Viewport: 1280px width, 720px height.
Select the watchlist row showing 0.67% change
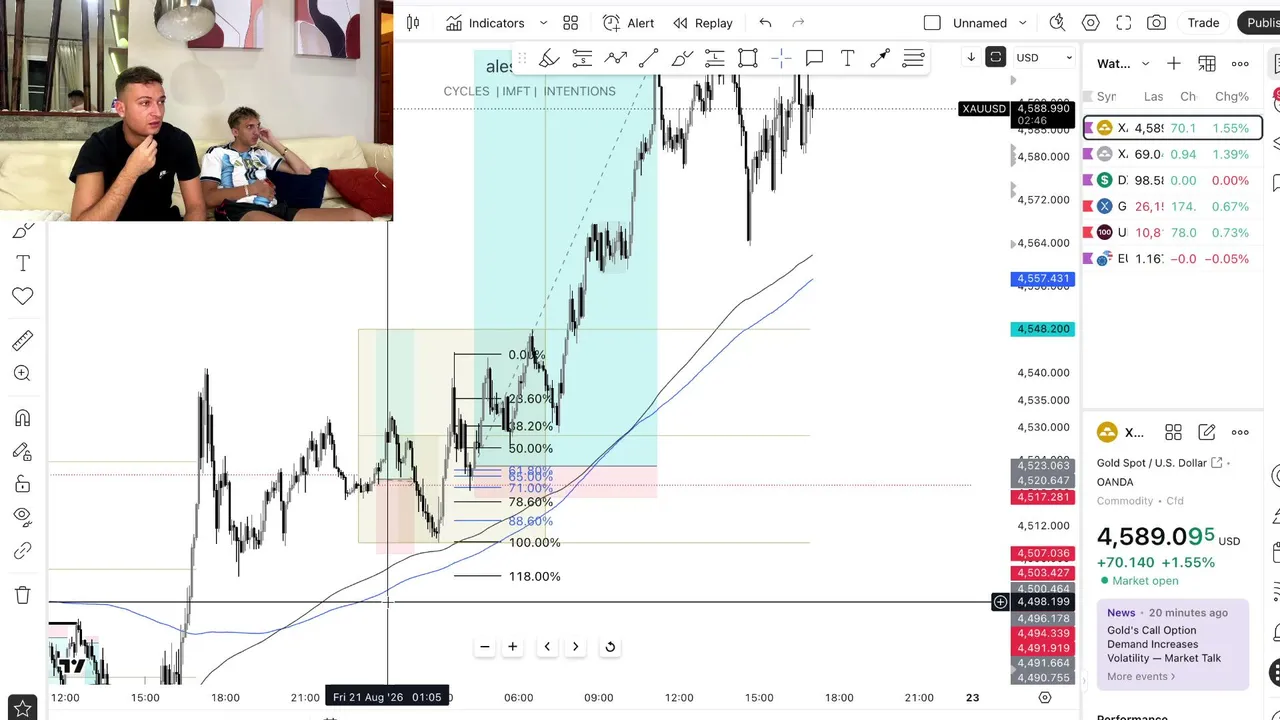coord(1173,206)
